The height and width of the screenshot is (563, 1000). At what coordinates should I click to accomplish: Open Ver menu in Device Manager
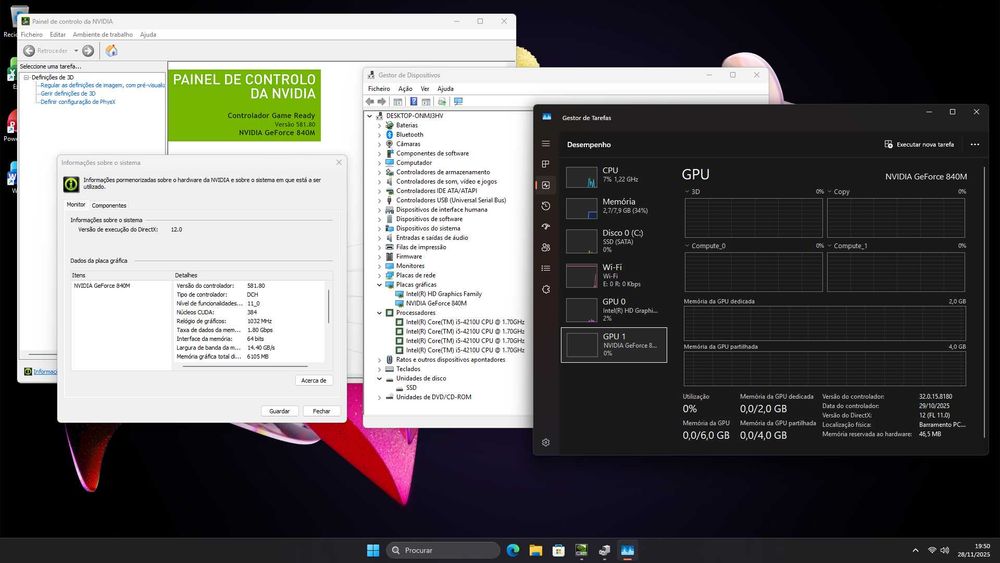(425, 89)
